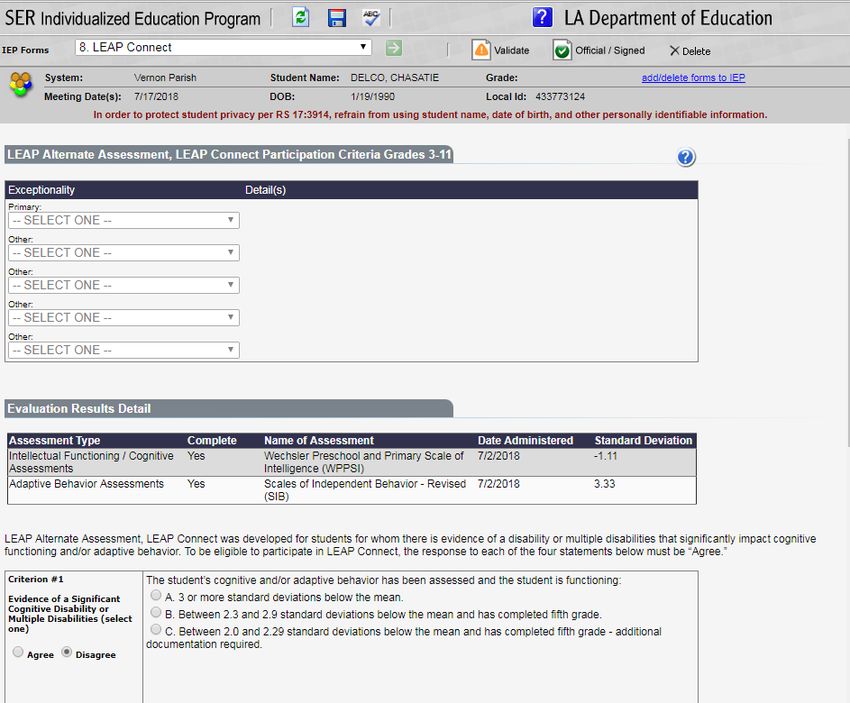Click the Standard Deviation column header
The height and width of the screenshot is (703, 850).
click(x=643, y=441)
